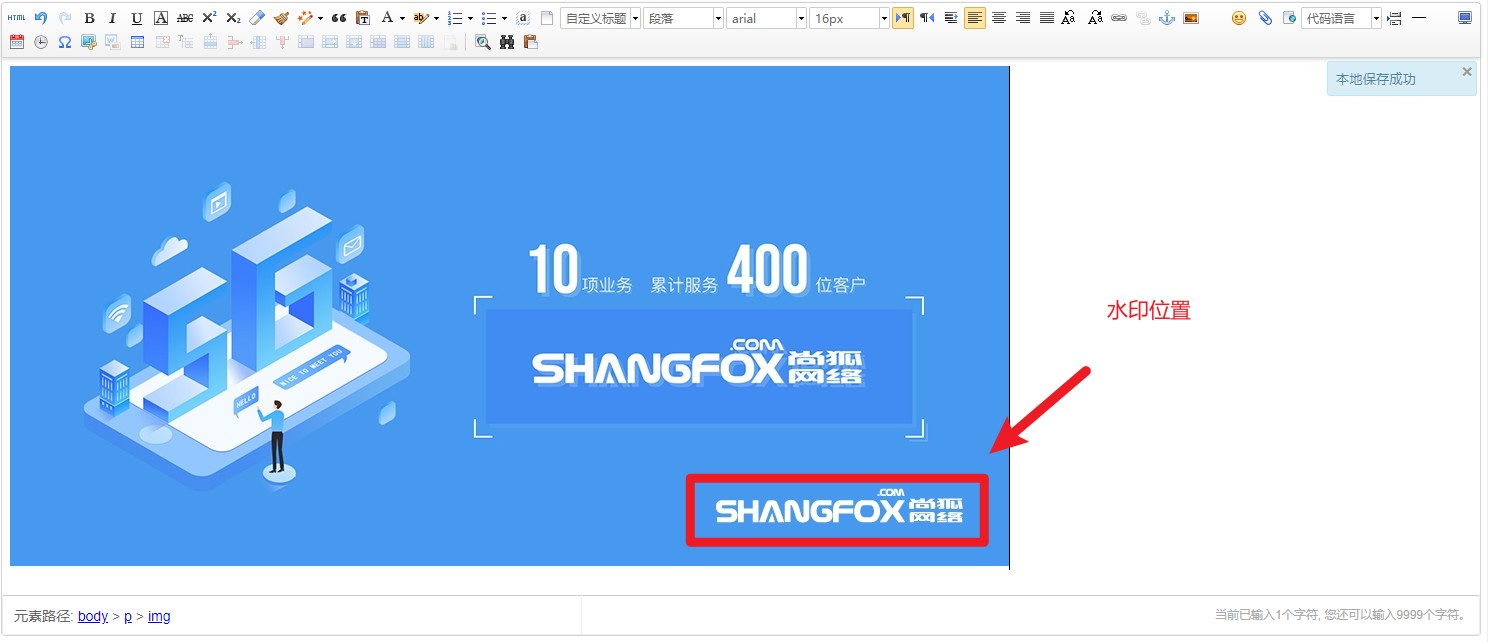1492x642 pixels.
Task: Apply text background highlight color
Action: 420,18
